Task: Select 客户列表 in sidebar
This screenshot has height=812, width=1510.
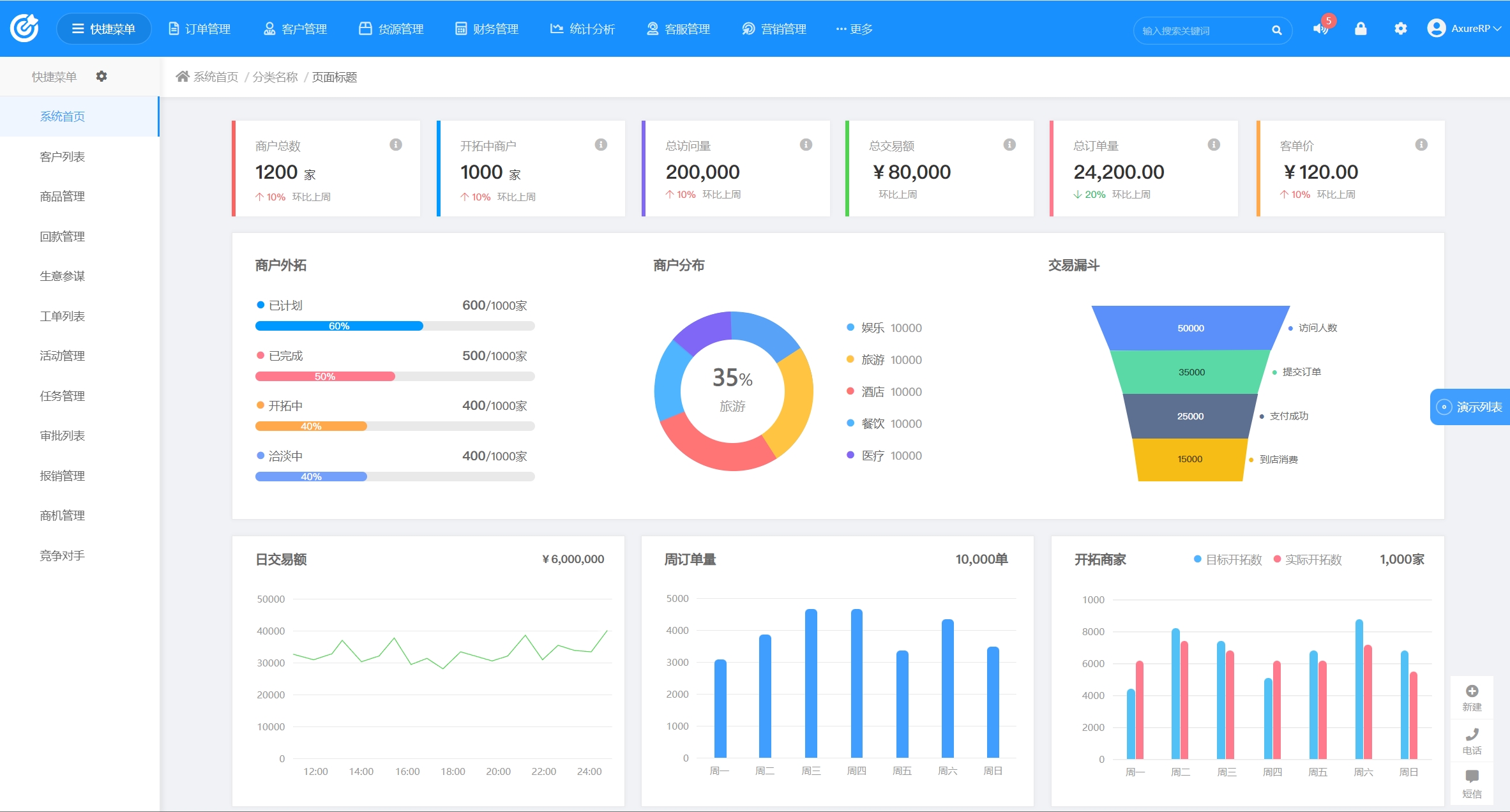Action: click(x=62, y=157)
